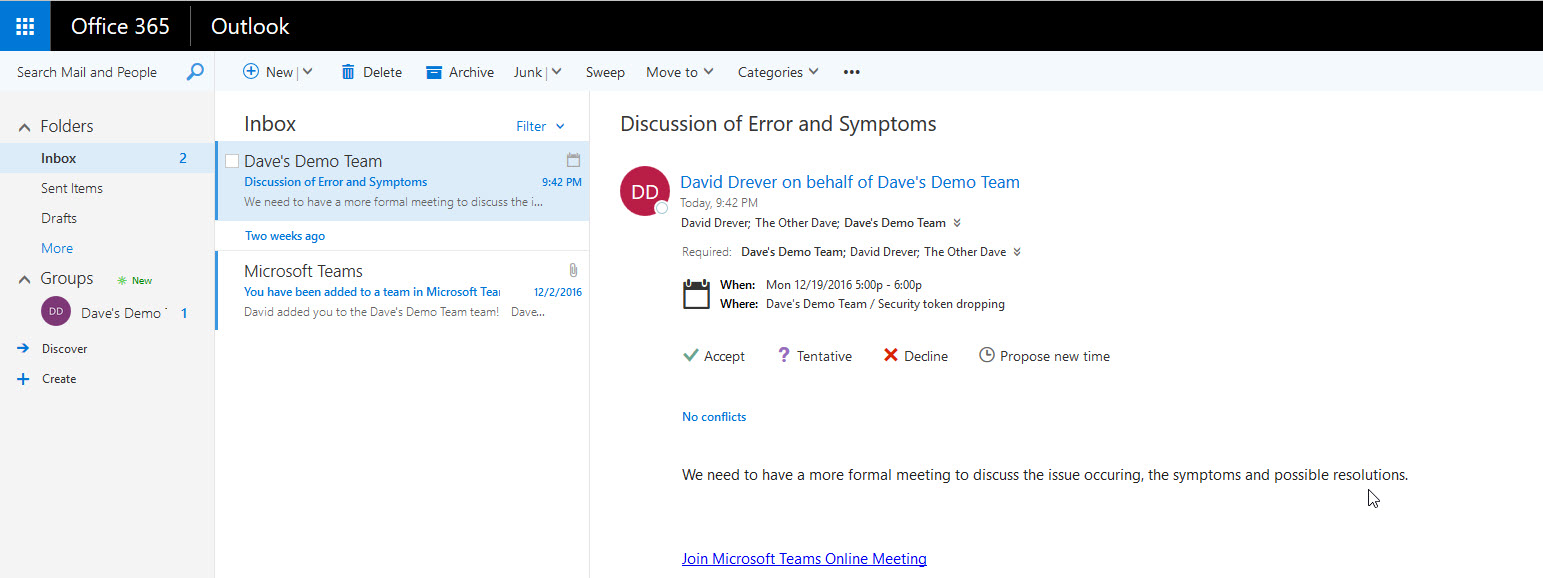Click the Office 365 title

tap(120, 26)
